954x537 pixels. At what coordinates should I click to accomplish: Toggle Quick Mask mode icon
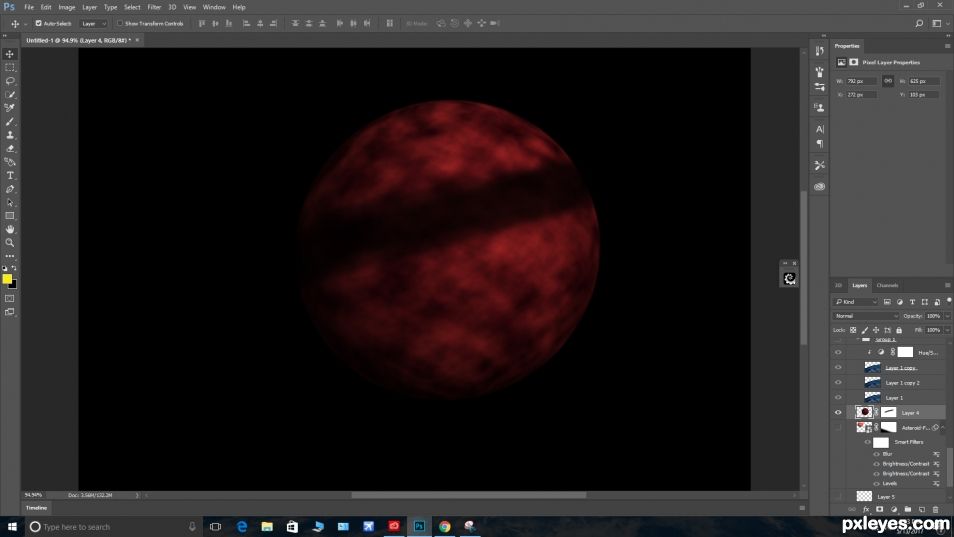(x=10, y=299)
